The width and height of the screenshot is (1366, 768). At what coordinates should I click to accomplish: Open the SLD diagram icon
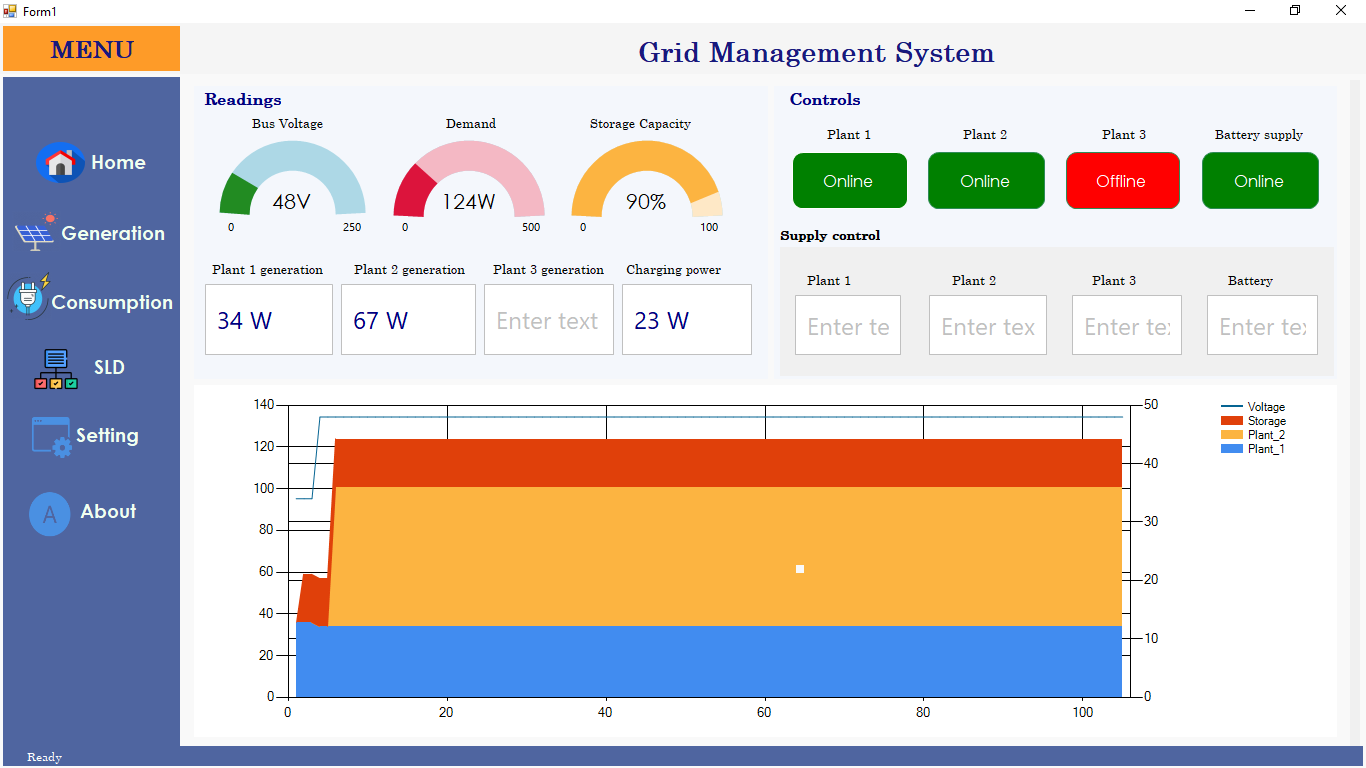[x=55, y=369]
